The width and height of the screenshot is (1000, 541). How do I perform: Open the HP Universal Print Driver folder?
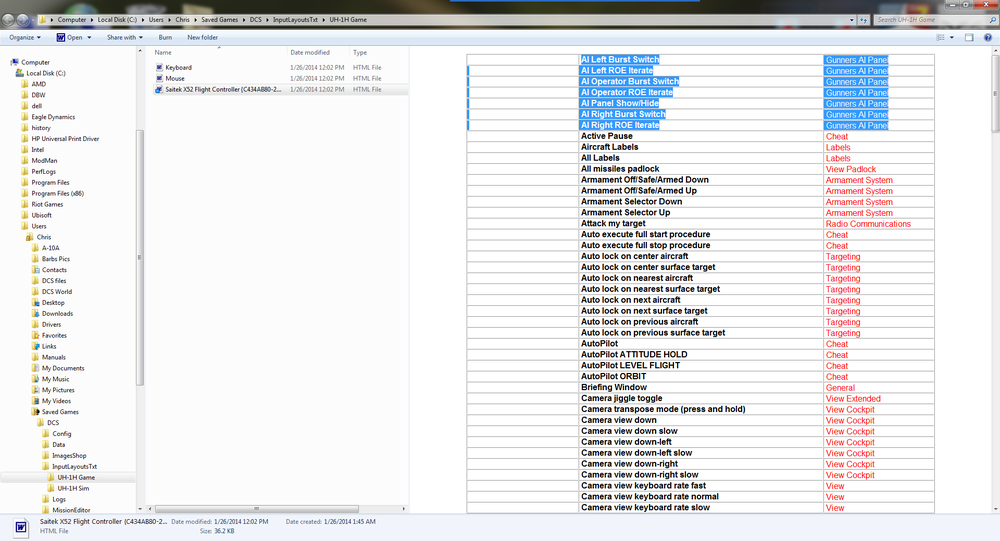coord(65,138)
